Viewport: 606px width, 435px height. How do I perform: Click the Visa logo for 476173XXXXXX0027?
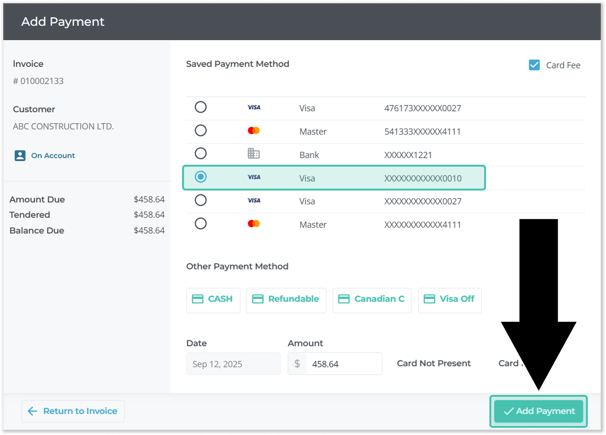pos(253,108)
